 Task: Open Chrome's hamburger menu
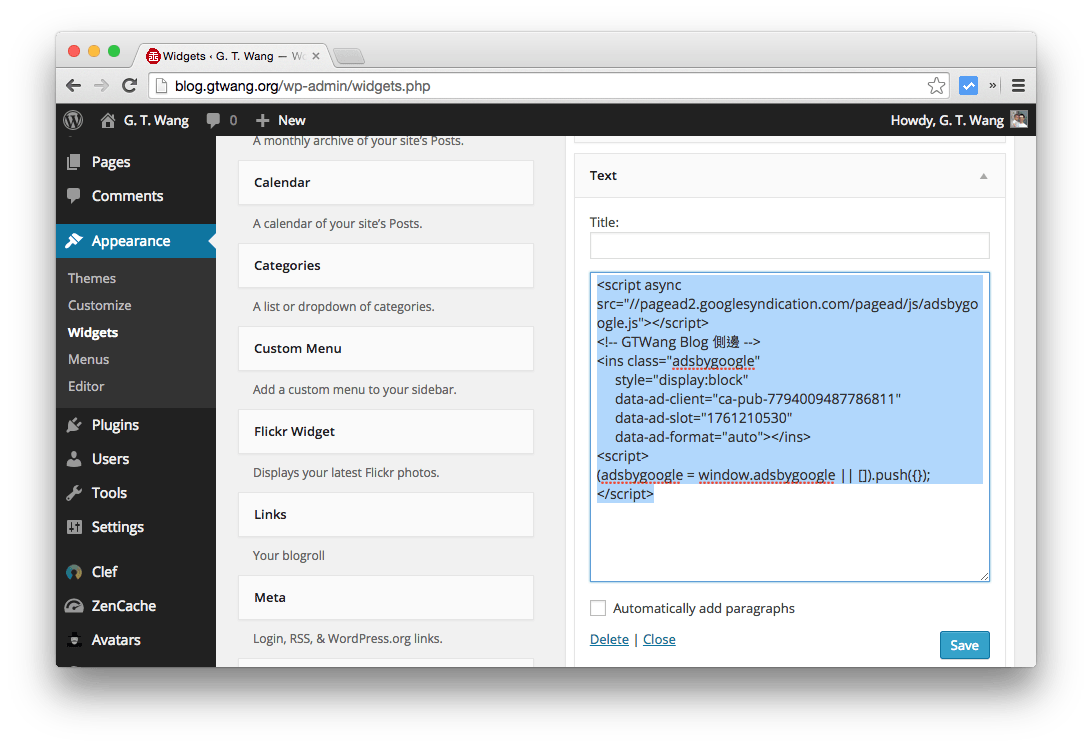point(1018,86)
